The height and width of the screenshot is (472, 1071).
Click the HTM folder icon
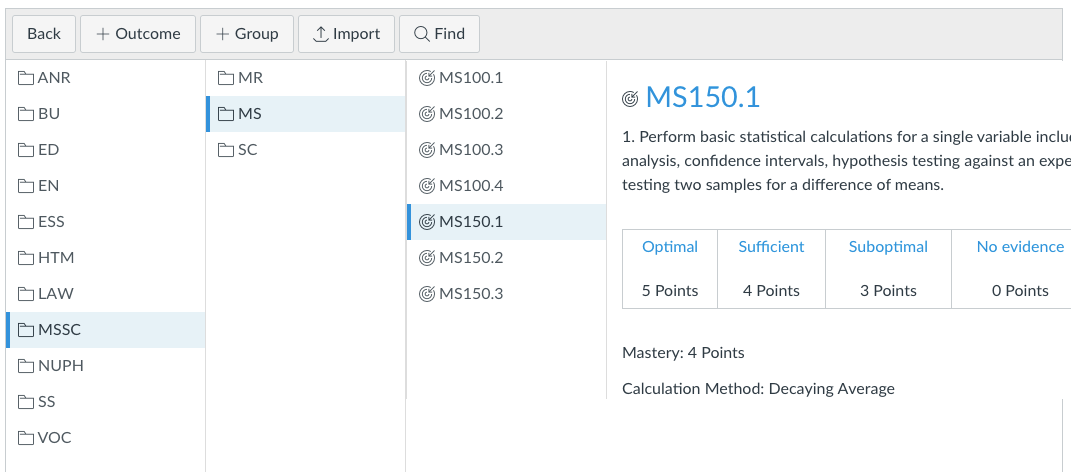pyautogui.click(x=26, y=258)
